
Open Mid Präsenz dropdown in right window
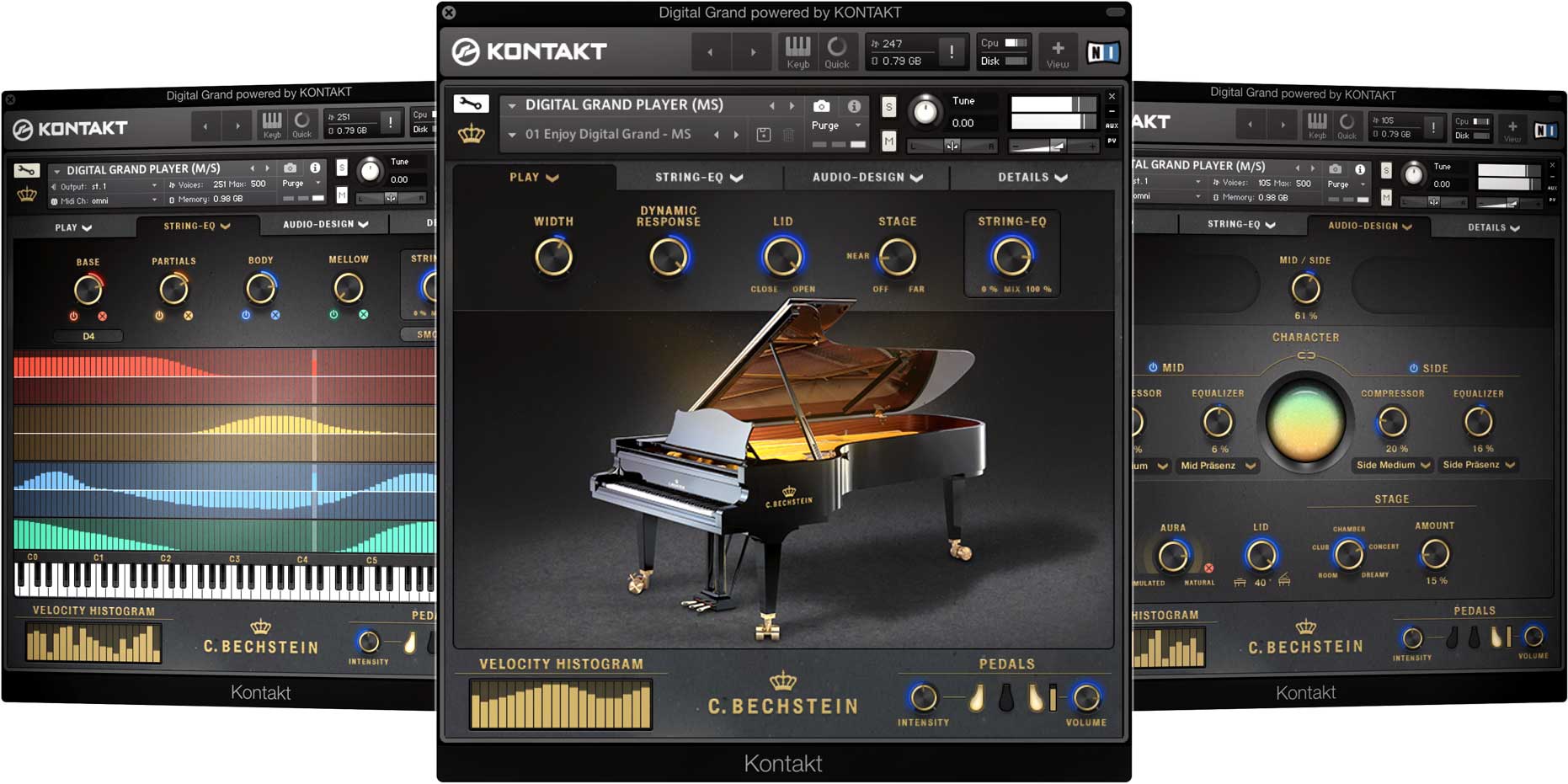coord(1218,466)
